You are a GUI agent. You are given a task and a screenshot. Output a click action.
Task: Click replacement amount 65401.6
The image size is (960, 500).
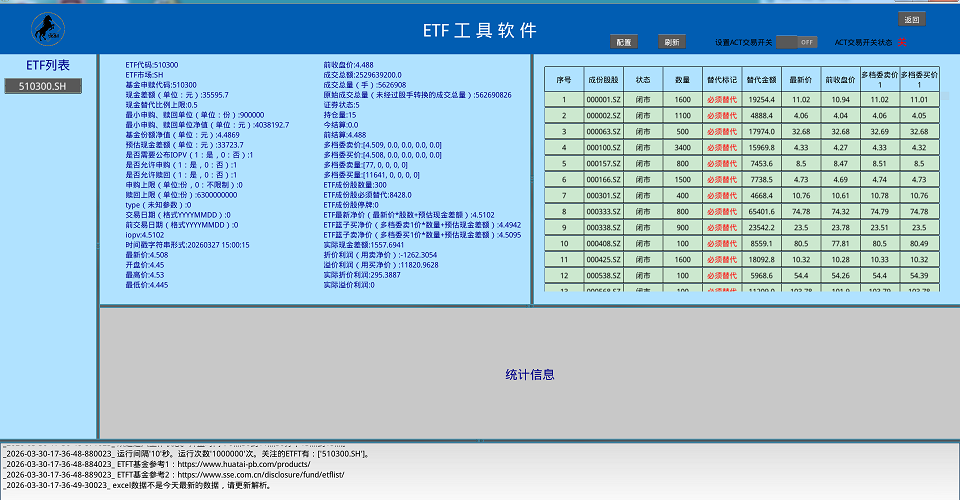tap(762, 212)
